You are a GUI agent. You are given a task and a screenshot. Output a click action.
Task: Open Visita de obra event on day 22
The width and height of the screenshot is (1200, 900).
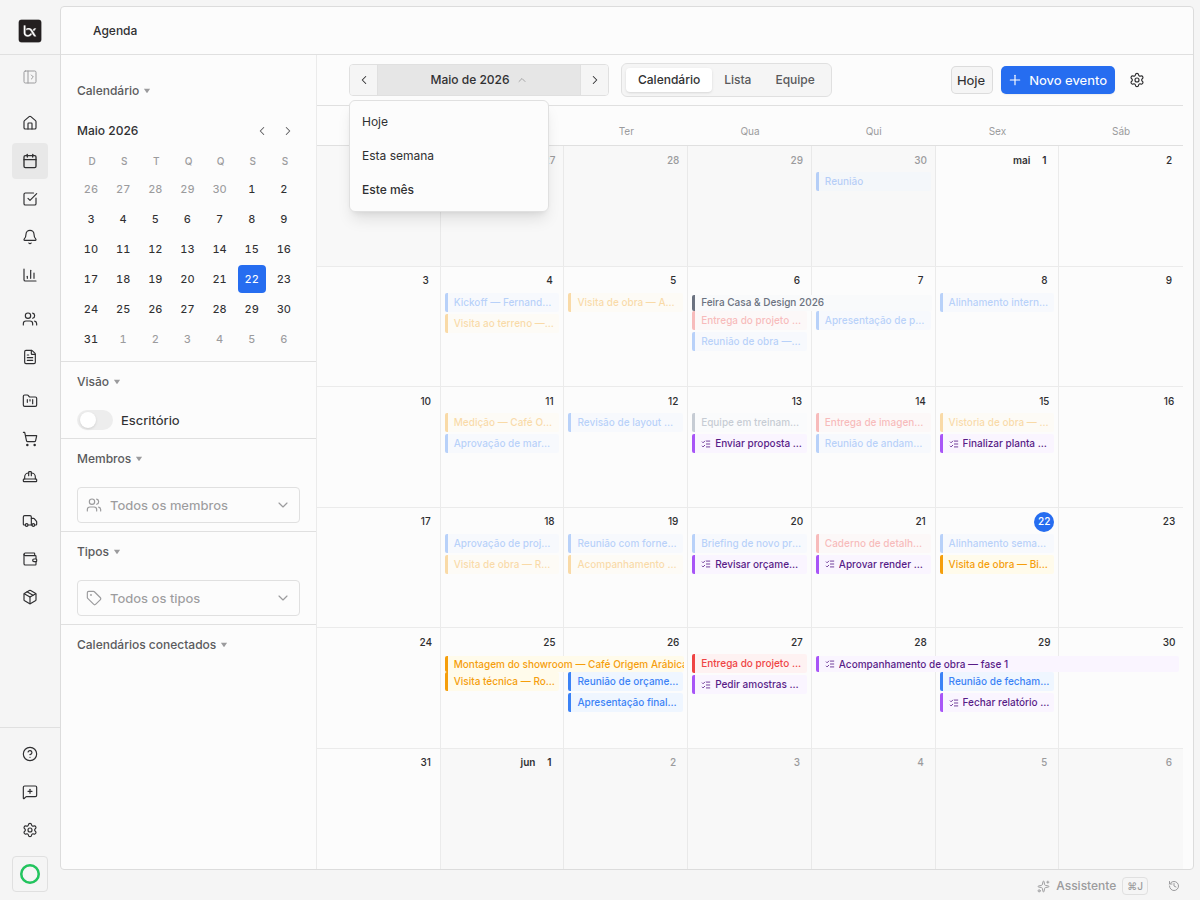(x=997, y=564)
